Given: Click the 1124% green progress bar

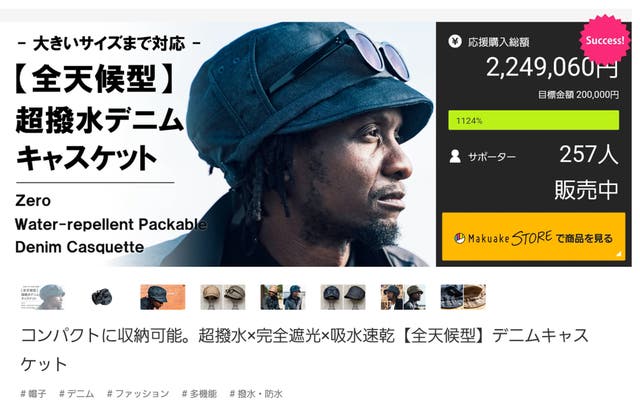Looking at the screenshot, I should point(533,120).
